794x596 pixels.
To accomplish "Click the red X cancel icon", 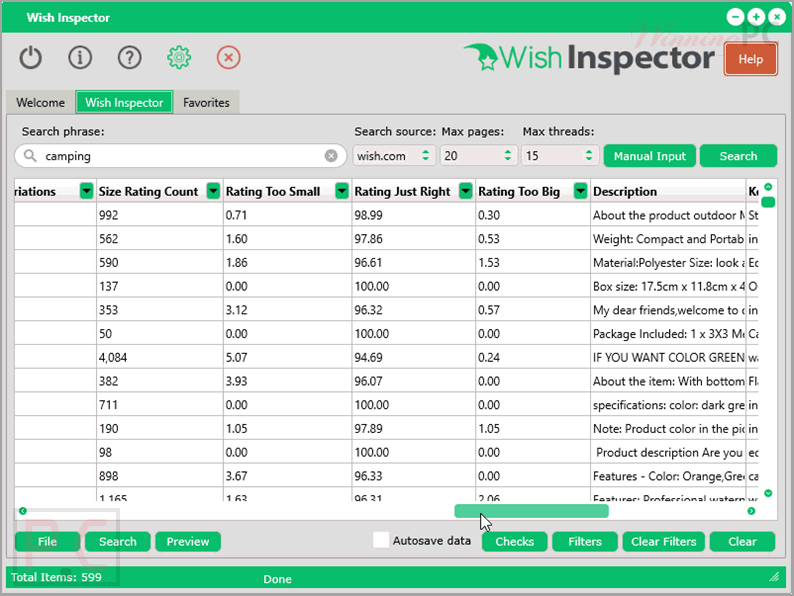I will pyautogui.click(x=228, y=58).
